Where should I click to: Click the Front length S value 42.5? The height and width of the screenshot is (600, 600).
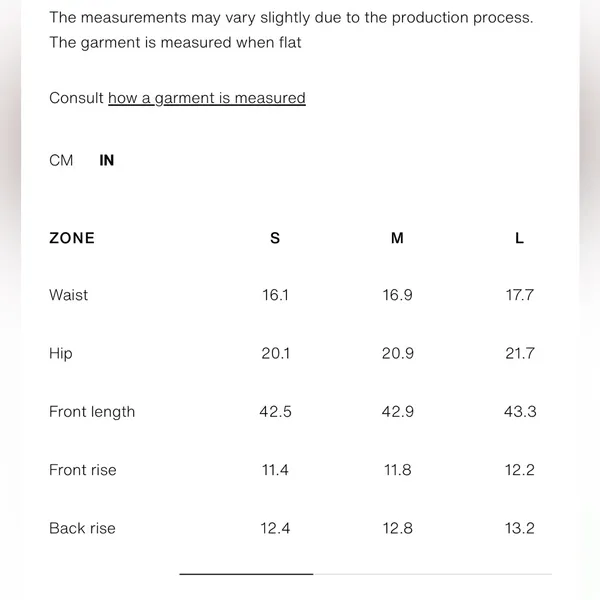point(276,412)
